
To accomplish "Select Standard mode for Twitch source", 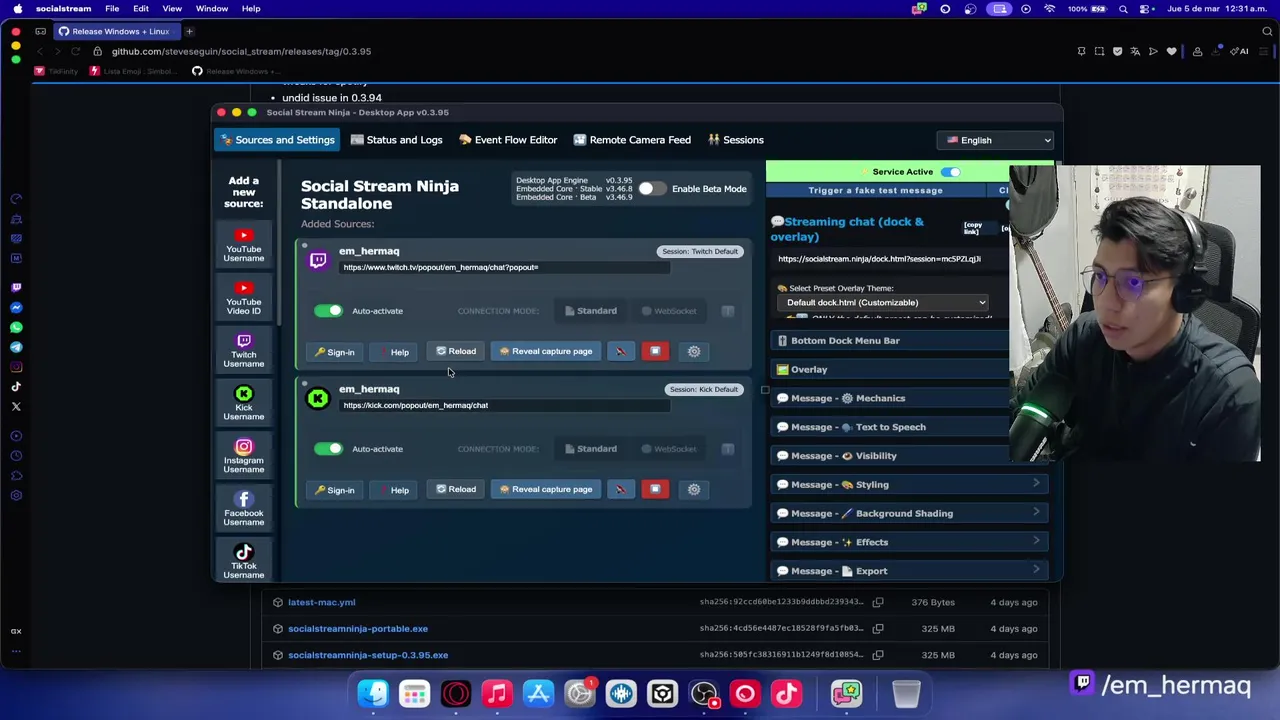I will 590,311.
